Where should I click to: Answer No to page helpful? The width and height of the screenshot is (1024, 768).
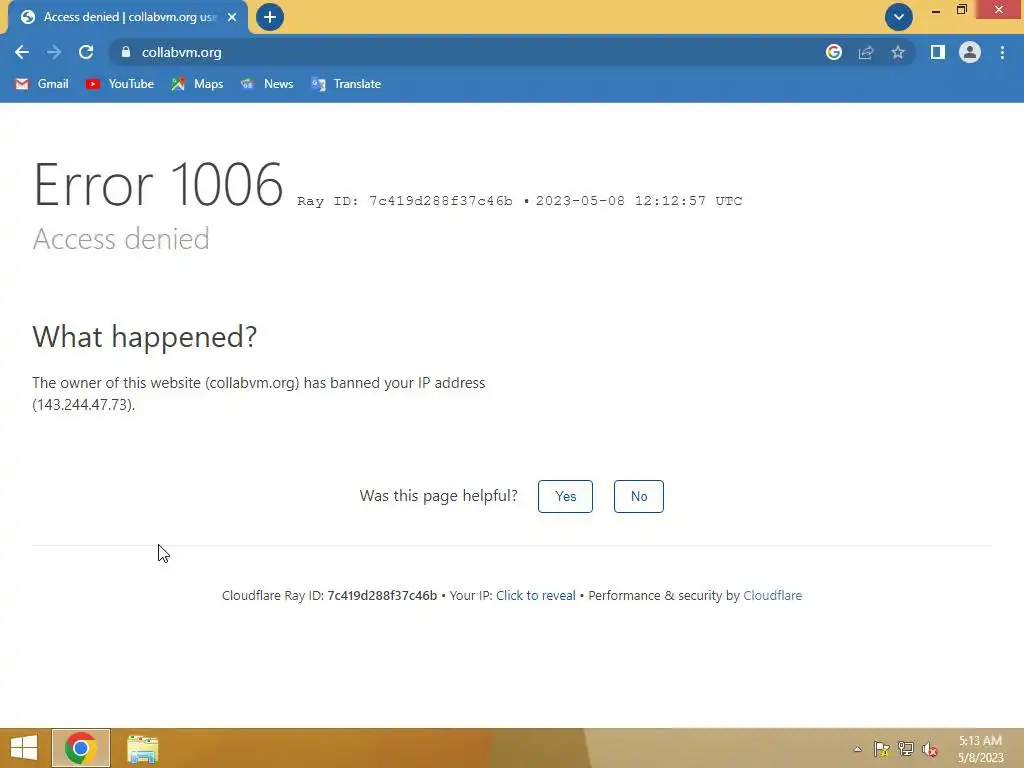pos(639,496)
